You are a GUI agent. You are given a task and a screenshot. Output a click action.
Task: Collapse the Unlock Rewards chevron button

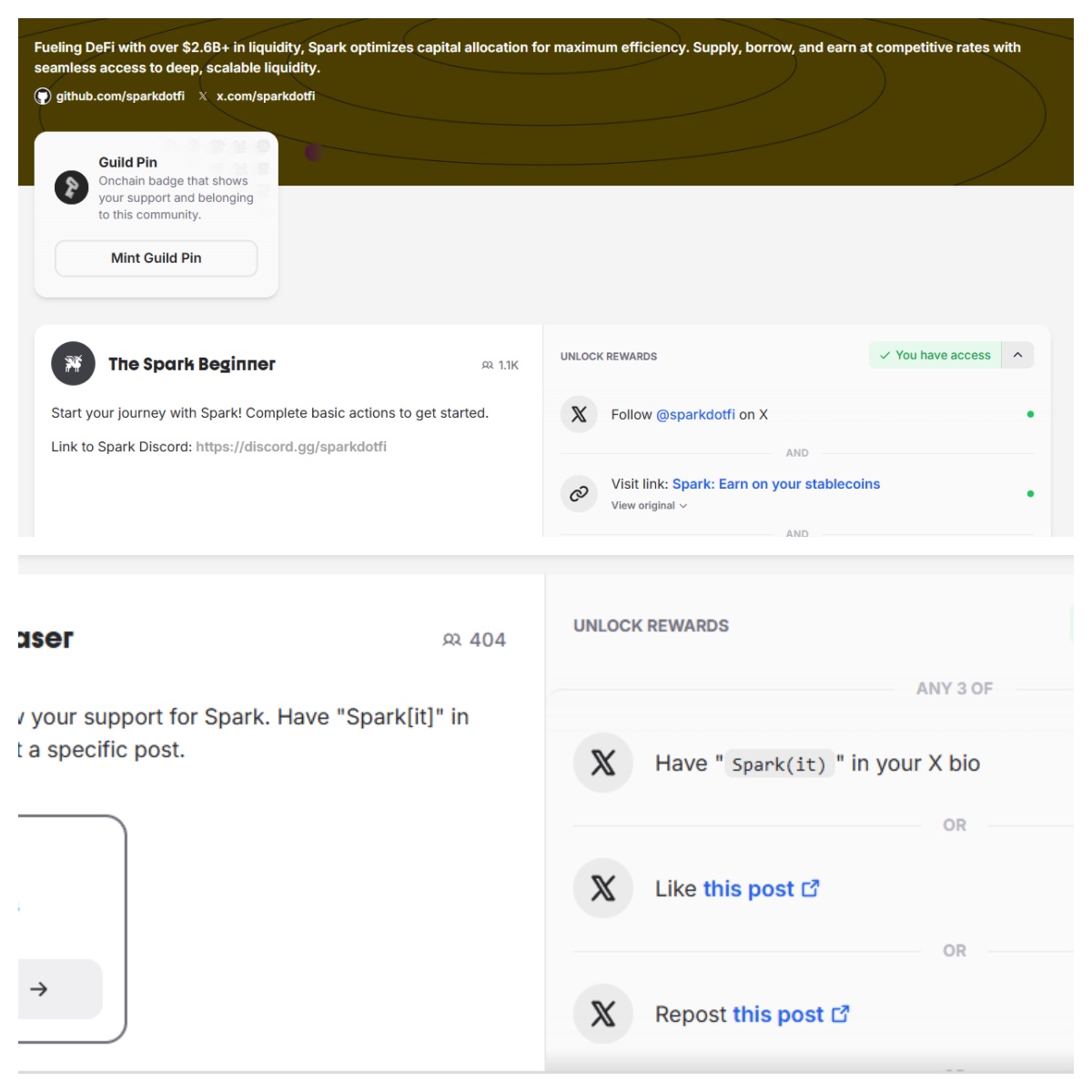click(x=1018, y=355)
